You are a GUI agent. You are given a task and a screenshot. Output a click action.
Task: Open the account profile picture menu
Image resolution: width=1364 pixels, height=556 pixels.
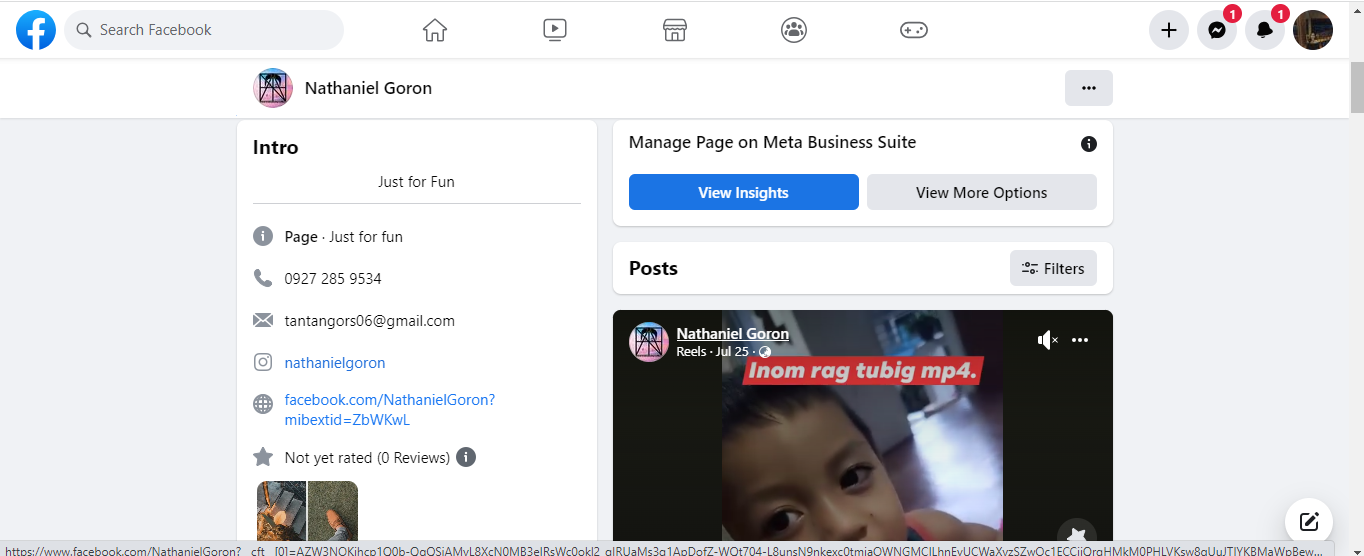click(x=1313, y=30)
